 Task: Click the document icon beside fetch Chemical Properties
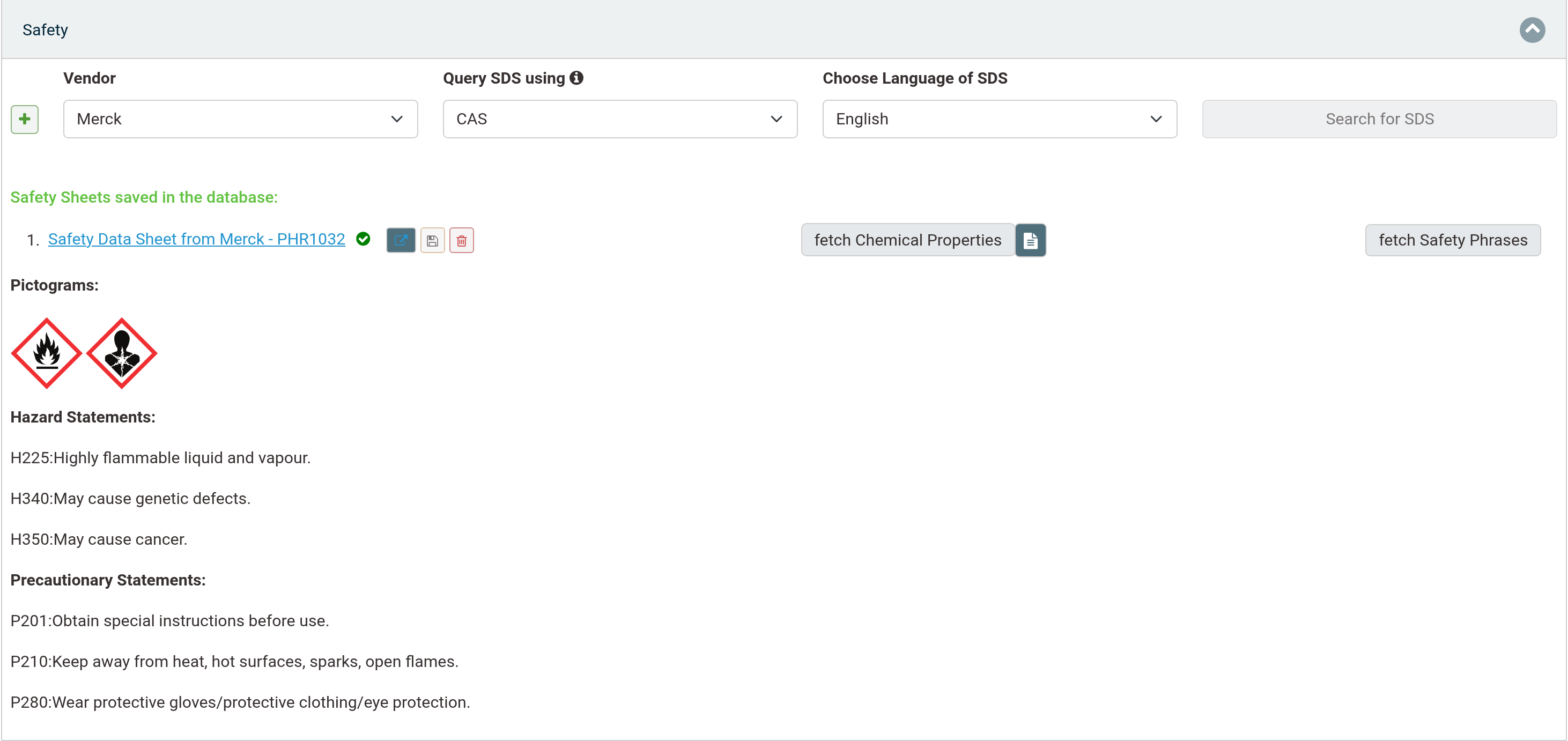point(1031,240)
